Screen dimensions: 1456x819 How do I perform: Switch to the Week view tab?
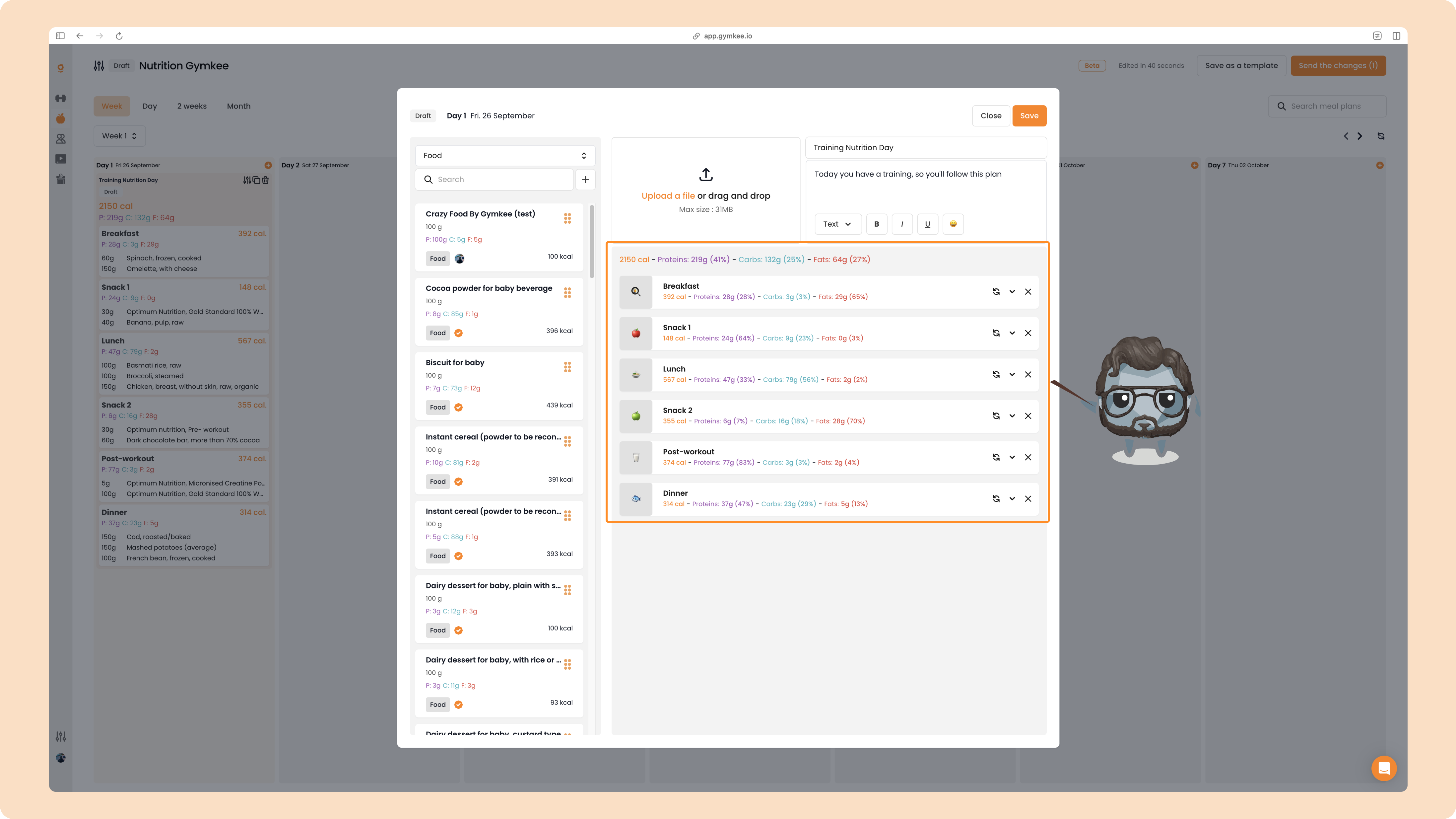pyautogui.click(x=112, y=106)
